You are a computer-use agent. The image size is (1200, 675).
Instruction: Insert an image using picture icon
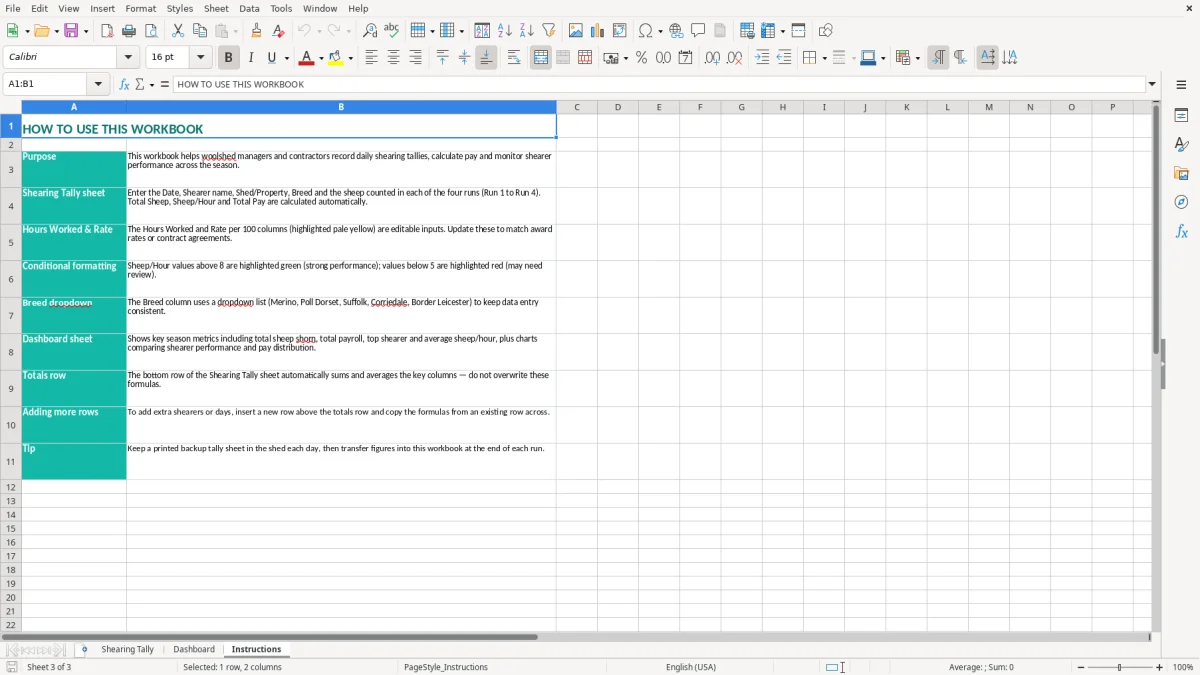(x=576, y=31)
